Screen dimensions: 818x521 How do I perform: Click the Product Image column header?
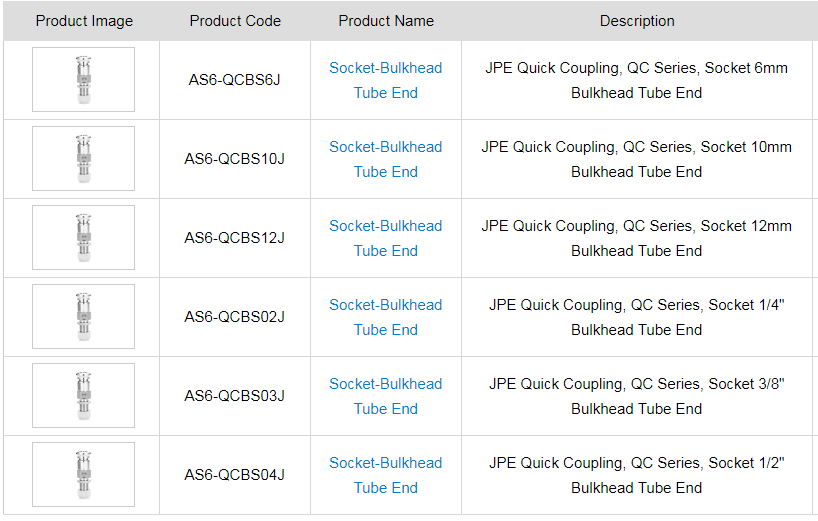tap(84, 21)
